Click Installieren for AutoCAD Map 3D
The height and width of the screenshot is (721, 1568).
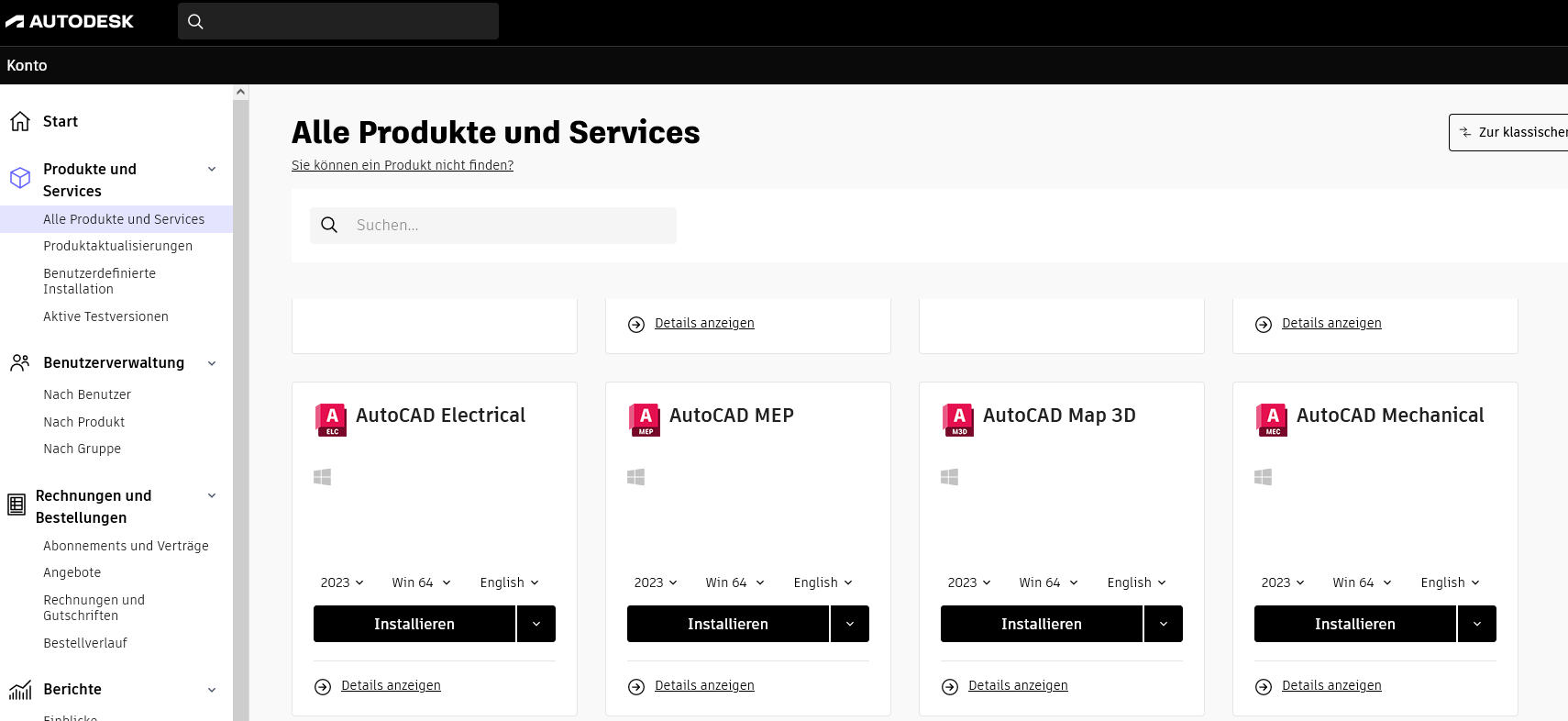click(1042, 624)
